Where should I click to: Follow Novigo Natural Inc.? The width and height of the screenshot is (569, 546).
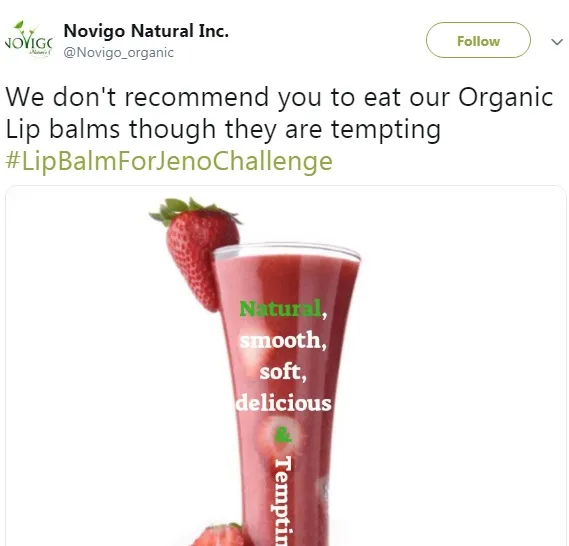click(478, 40)
